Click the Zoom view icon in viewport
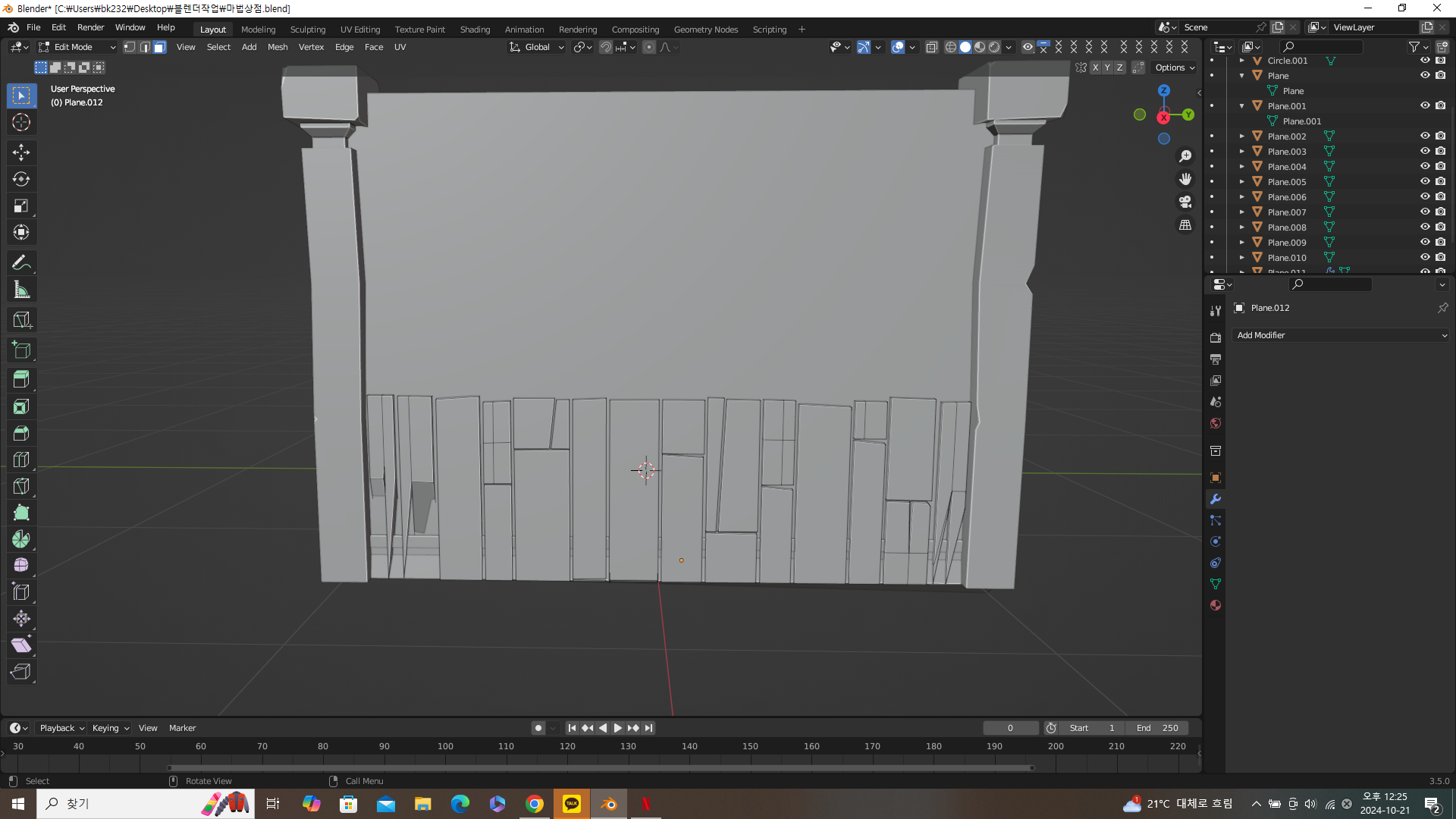The width and height of the screenshot is (1456, 819). pyautogui.click(x=1185, y=156)
